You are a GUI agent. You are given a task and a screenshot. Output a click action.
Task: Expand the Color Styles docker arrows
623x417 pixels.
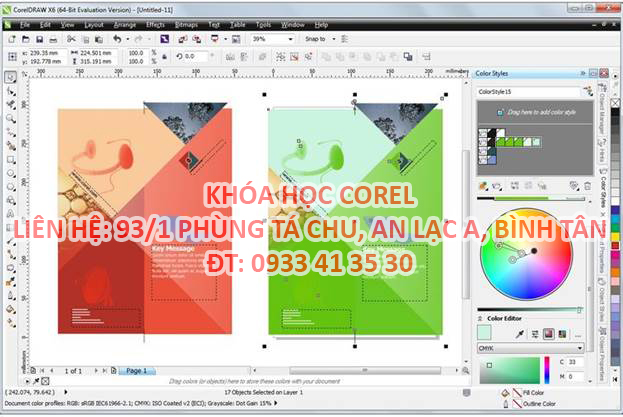582,73
